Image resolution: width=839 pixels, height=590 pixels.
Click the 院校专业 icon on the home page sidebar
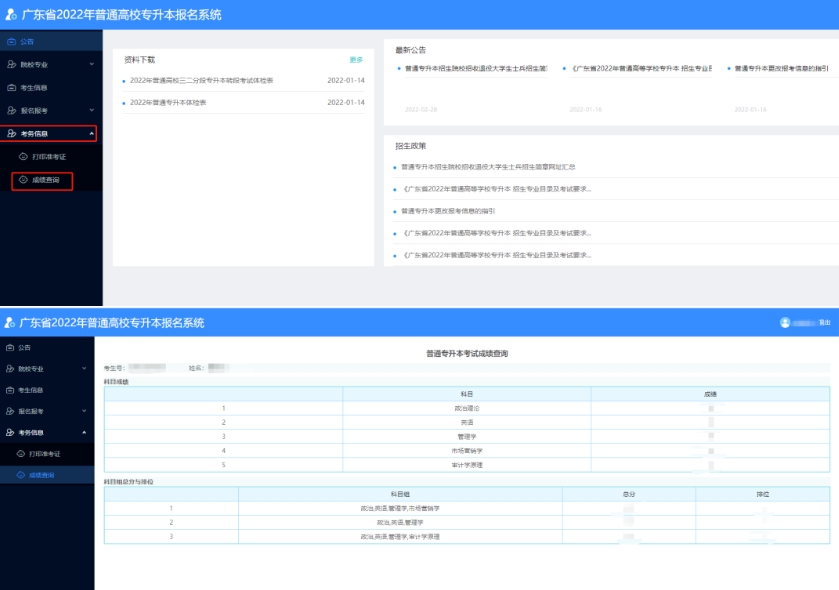click(11, 64)
